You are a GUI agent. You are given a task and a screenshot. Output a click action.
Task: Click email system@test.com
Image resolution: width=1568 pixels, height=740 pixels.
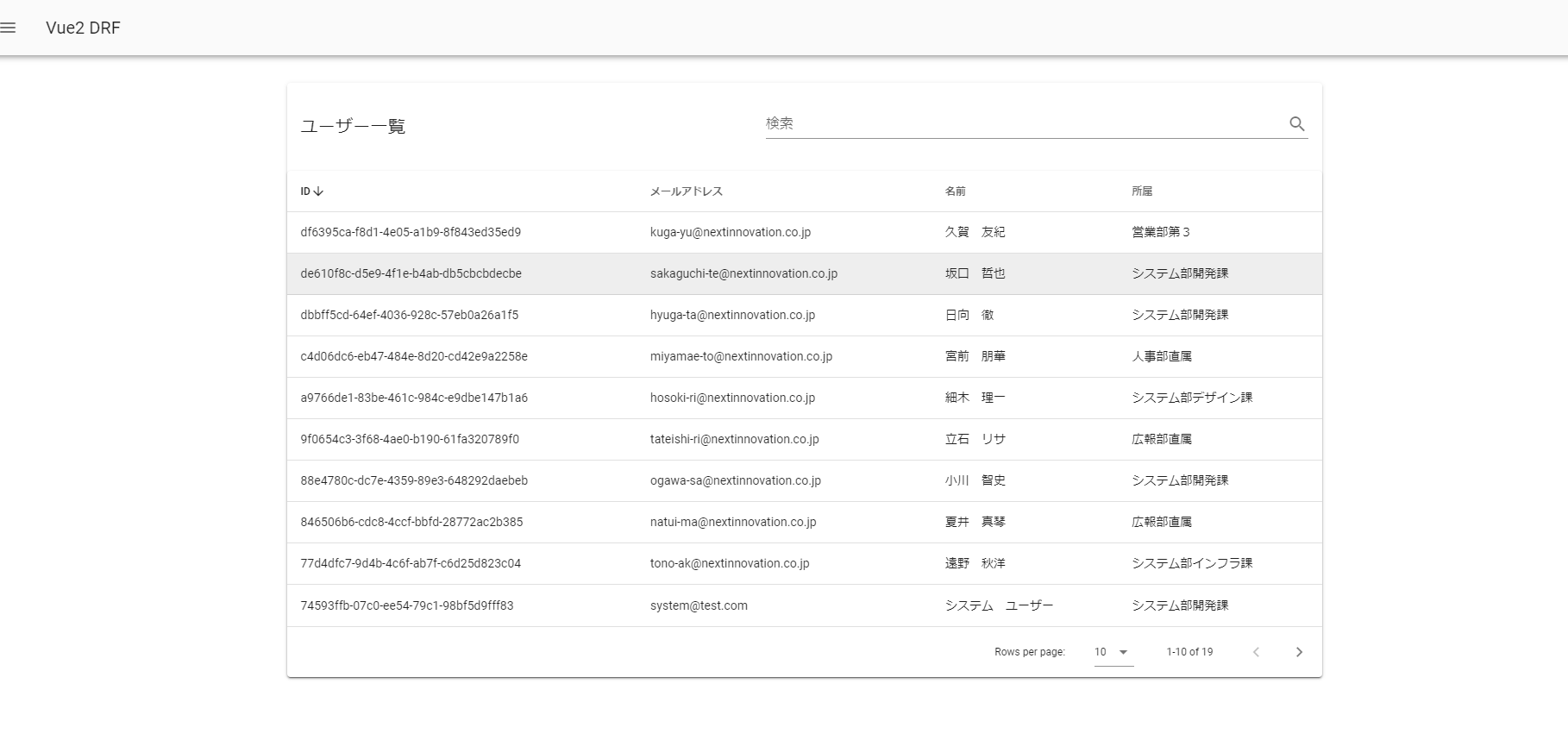tap(699, 606)
